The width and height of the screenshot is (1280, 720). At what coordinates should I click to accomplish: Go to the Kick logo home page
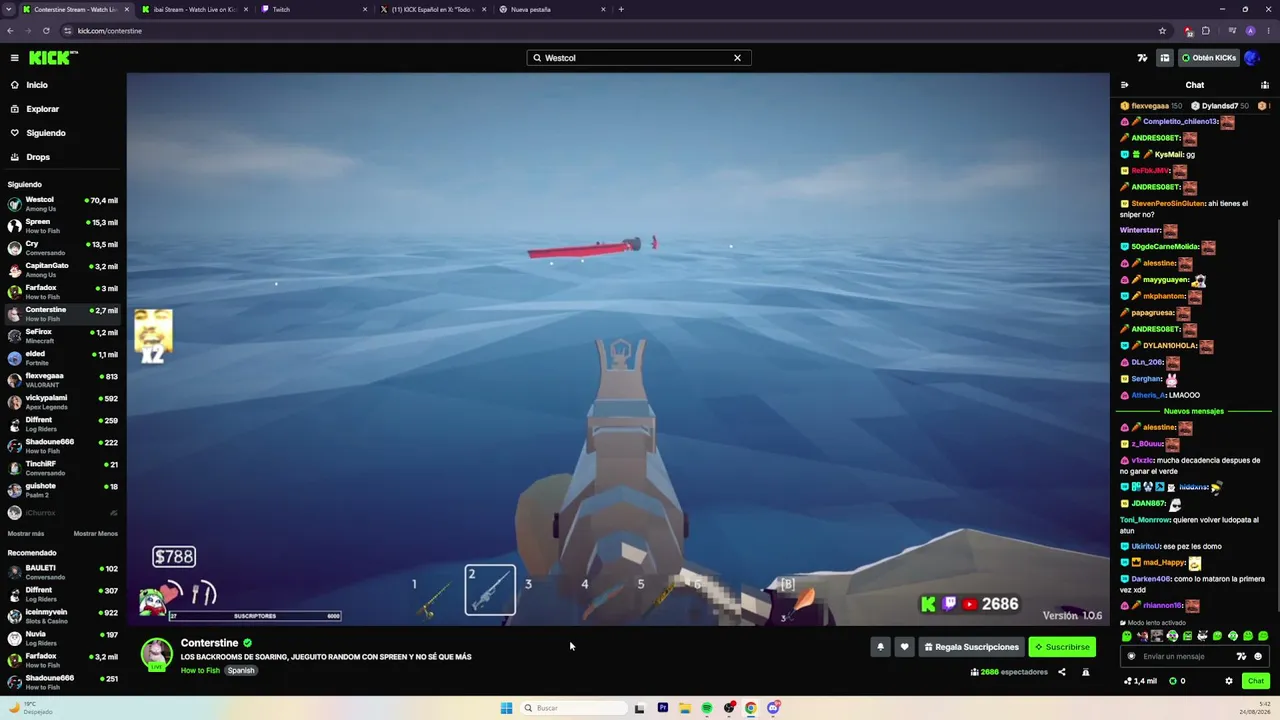point(52,58)
